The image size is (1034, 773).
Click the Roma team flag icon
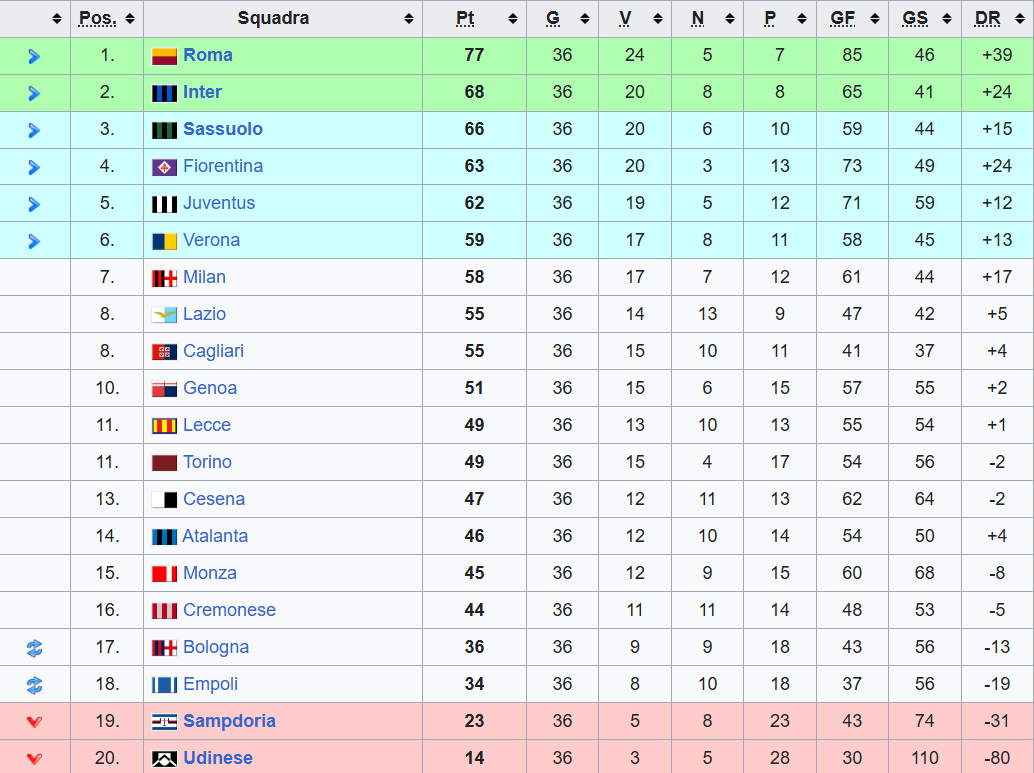pos(164,56)
